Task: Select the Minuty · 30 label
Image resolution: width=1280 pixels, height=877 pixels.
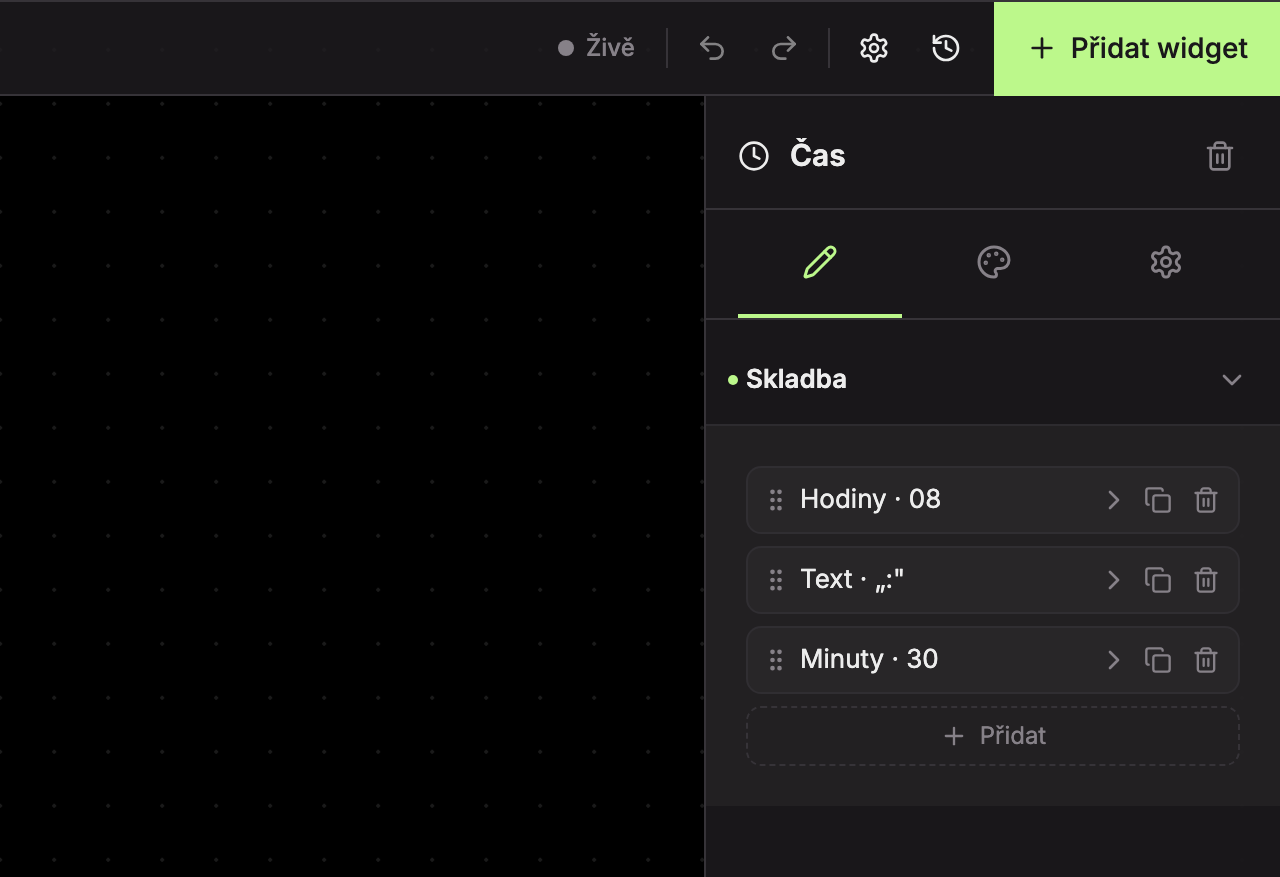Action: tap(869, 659)
